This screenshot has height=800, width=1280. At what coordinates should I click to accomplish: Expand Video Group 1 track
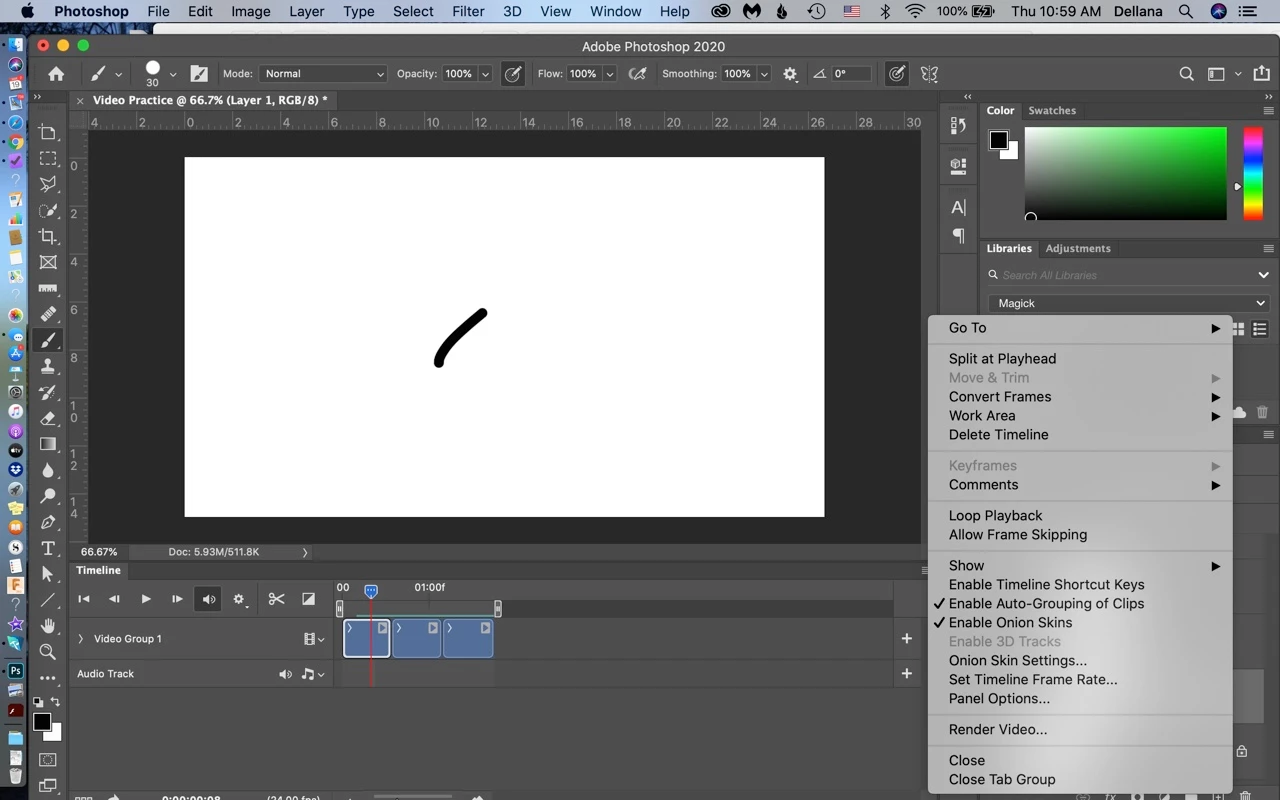click(81, 639)
